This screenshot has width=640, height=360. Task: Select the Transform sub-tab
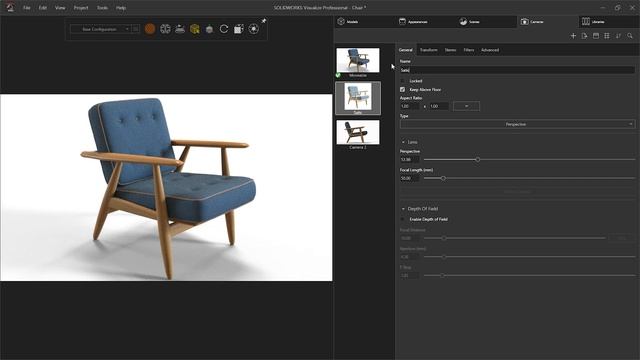click(x=429, y=50)
